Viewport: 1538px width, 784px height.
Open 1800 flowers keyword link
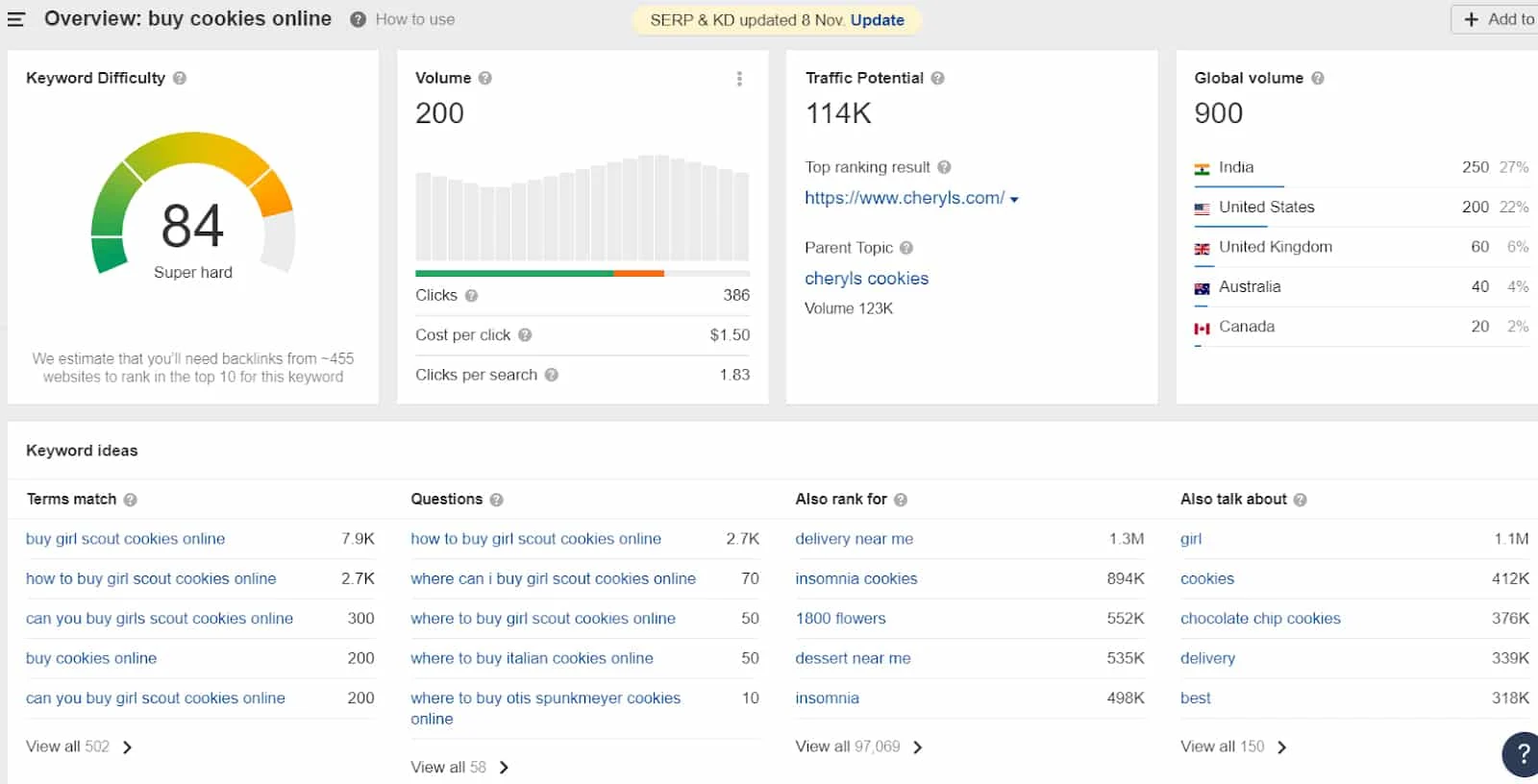pyautogui.click(x=841, y=619)
